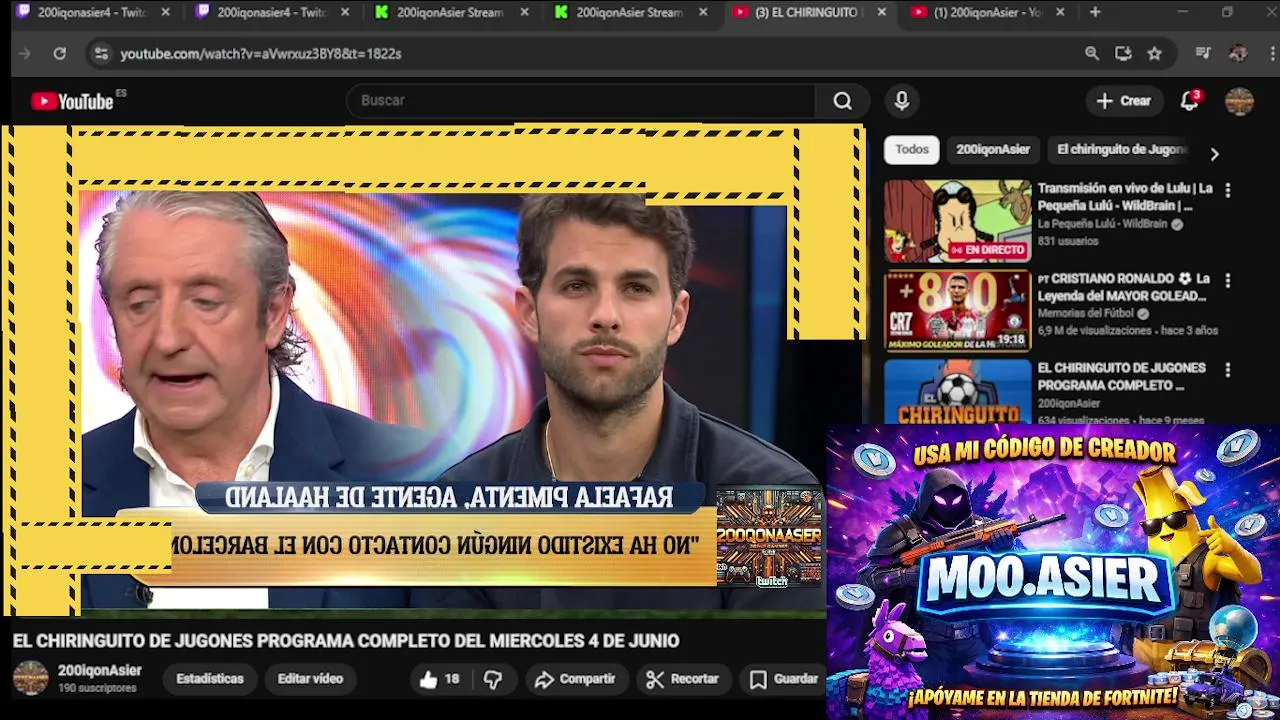Open the CR7 máximo goleador thumbnail
Viewport: 1280px width, 720px height.
click(x=957, y=311)
